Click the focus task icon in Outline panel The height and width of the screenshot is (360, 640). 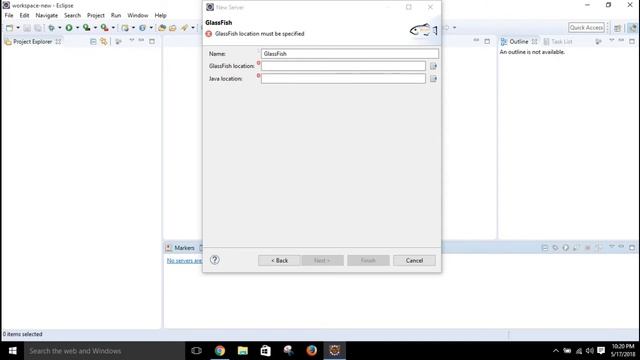pos(598,42)
